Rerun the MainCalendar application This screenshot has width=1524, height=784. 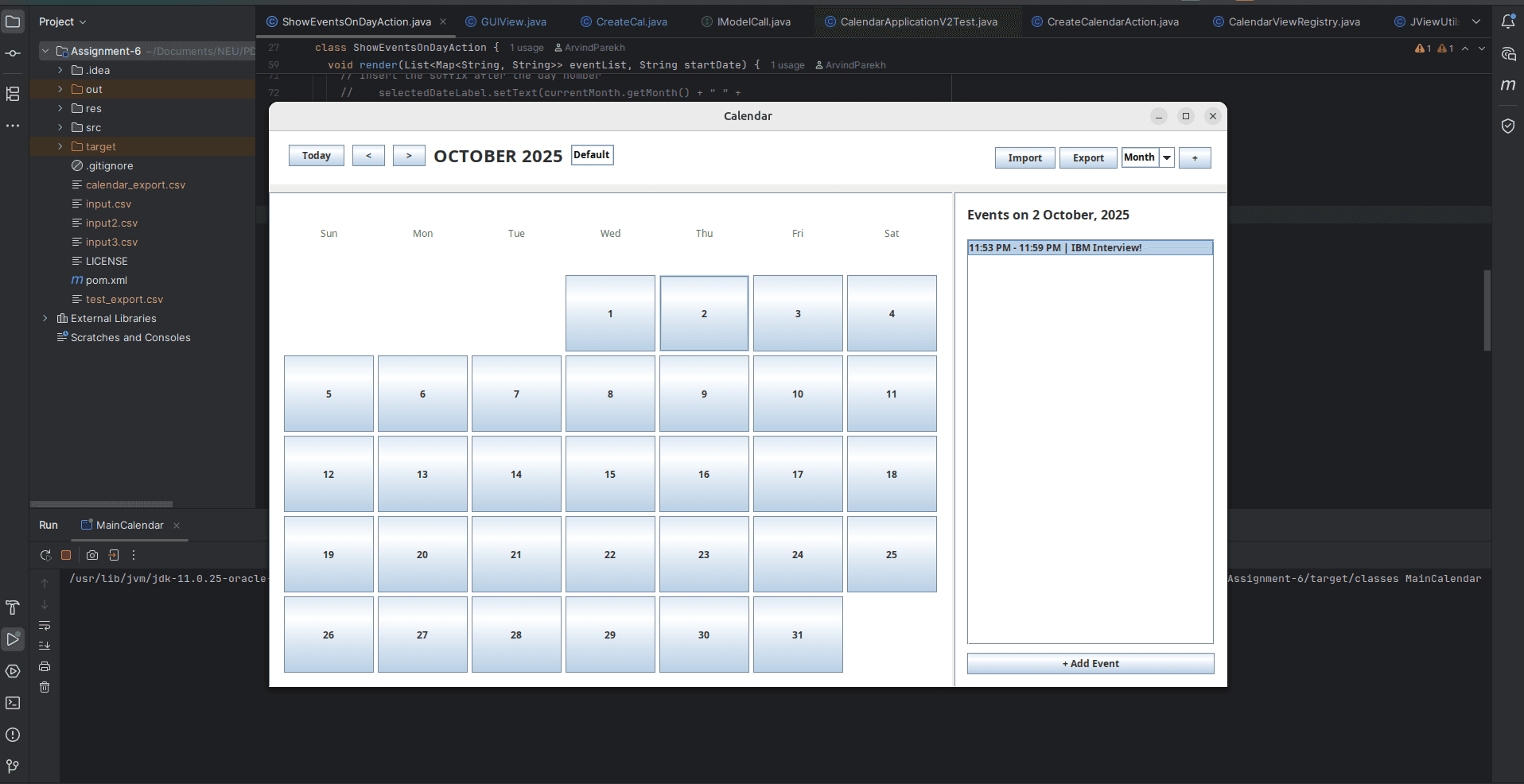pyautogui.click(x=45, y=555)
